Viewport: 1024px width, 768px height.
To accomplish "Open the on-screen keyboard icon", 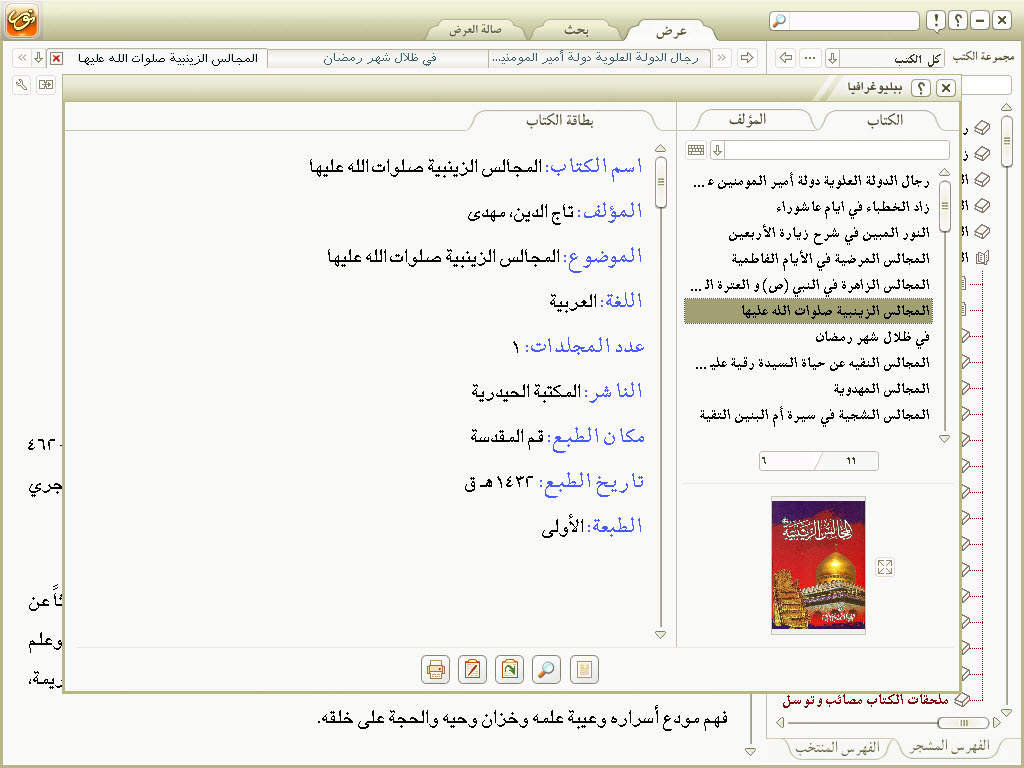I will 696,150.
